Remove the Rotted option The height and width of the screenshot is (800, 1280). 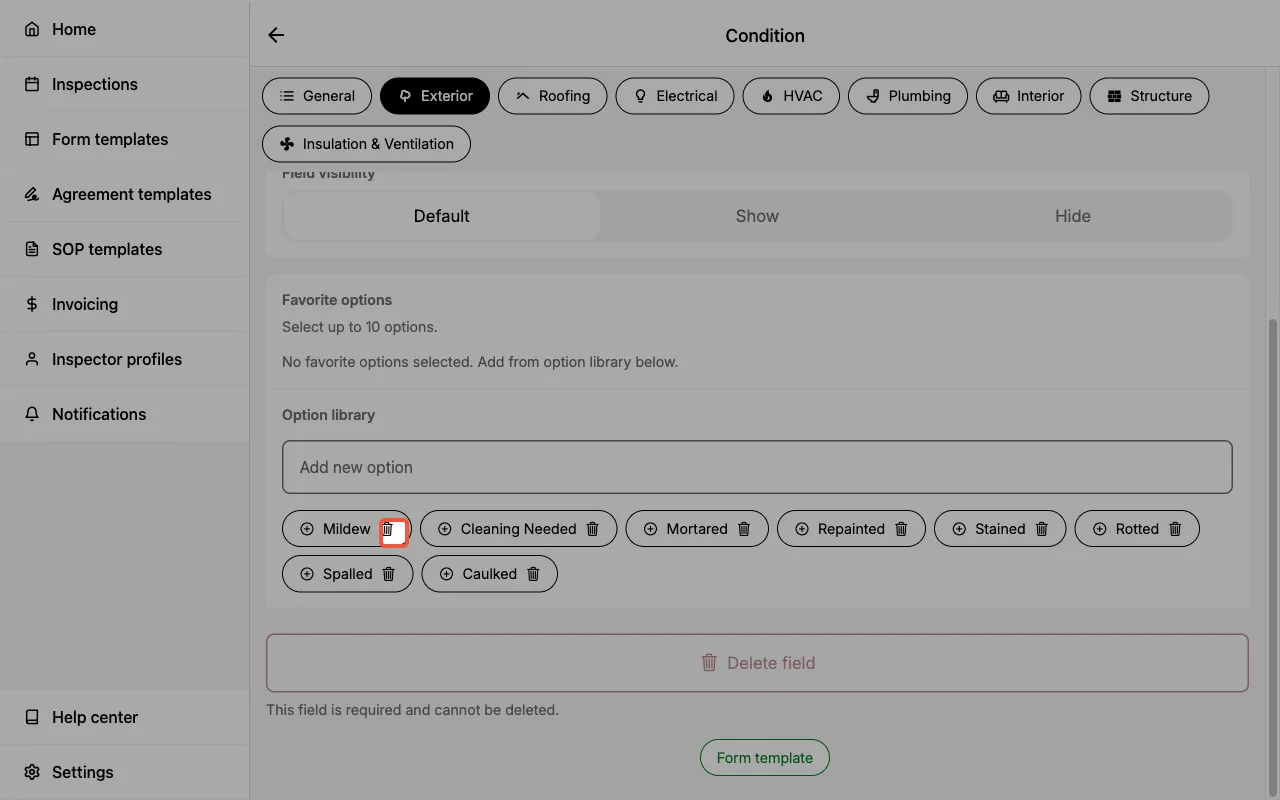pos(1176,528)
